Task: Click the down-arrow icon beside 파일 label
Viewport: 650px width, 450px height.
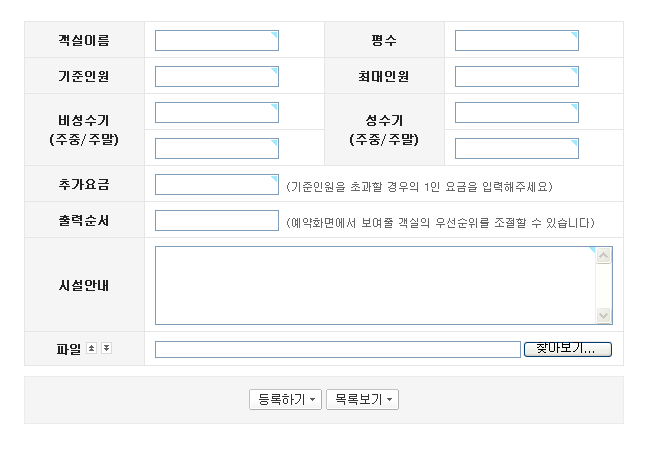Action: pos(106,348)
